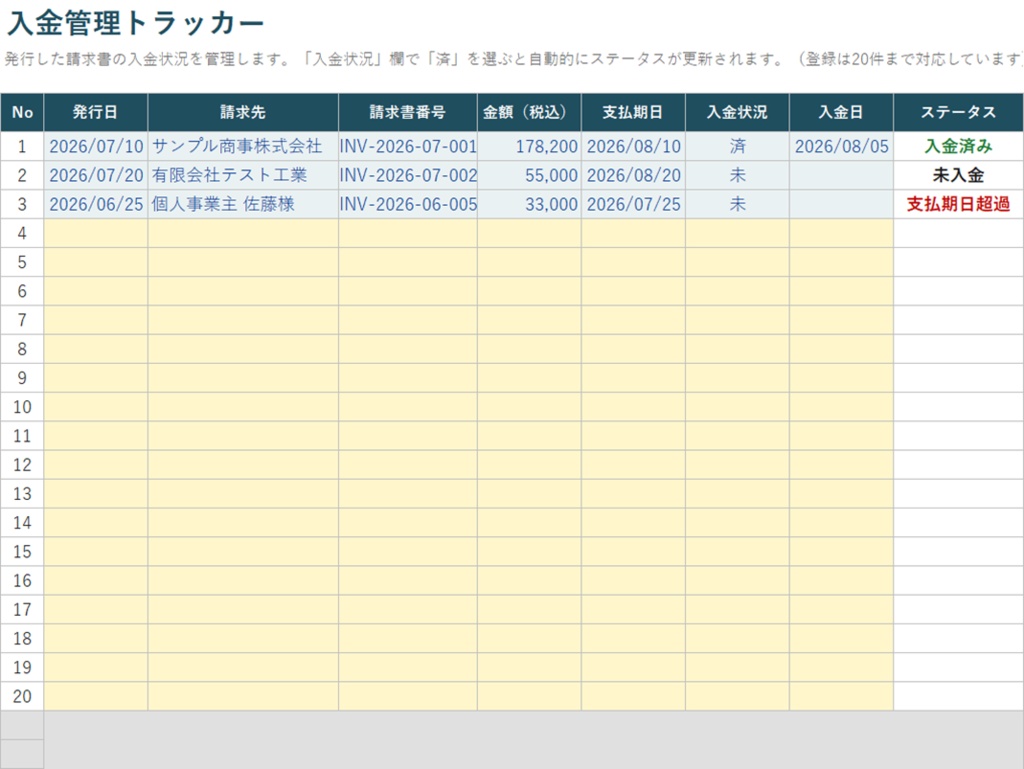
Task: Click the issue date 2026/06/25 cell
Action: (x=95, y=204)
